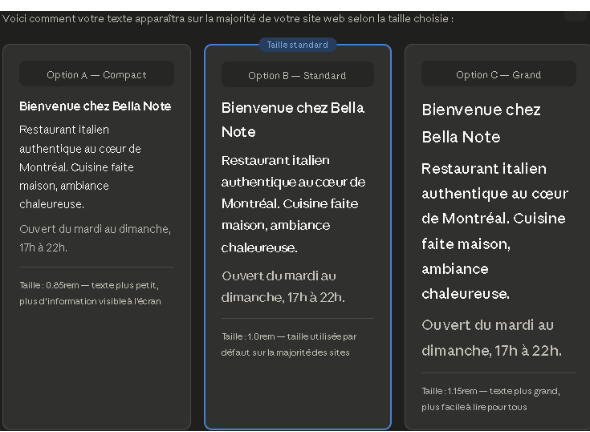Click the Bienvenue chez Bella Note heading in the Compact card
This screenshot has width=590, height=432.
95,106
